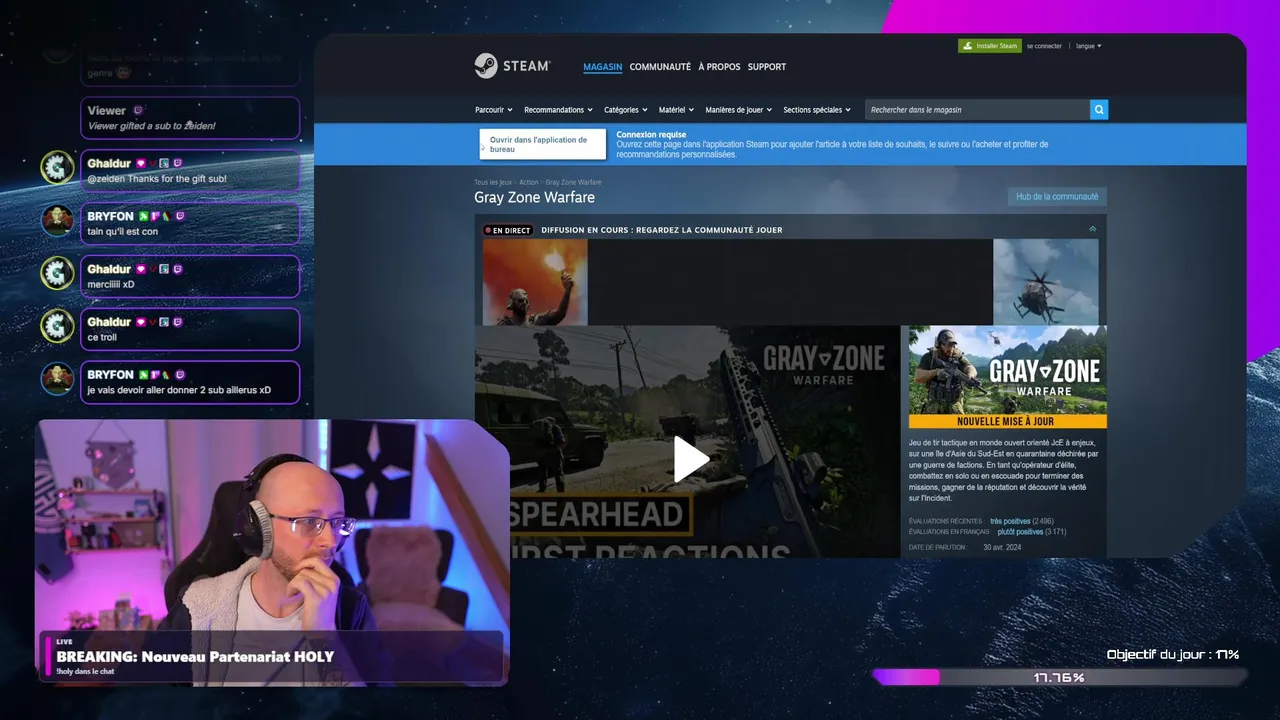Screen dimensions: 1280x720
Task: Click the Steam logo
Action: (511, 66)
